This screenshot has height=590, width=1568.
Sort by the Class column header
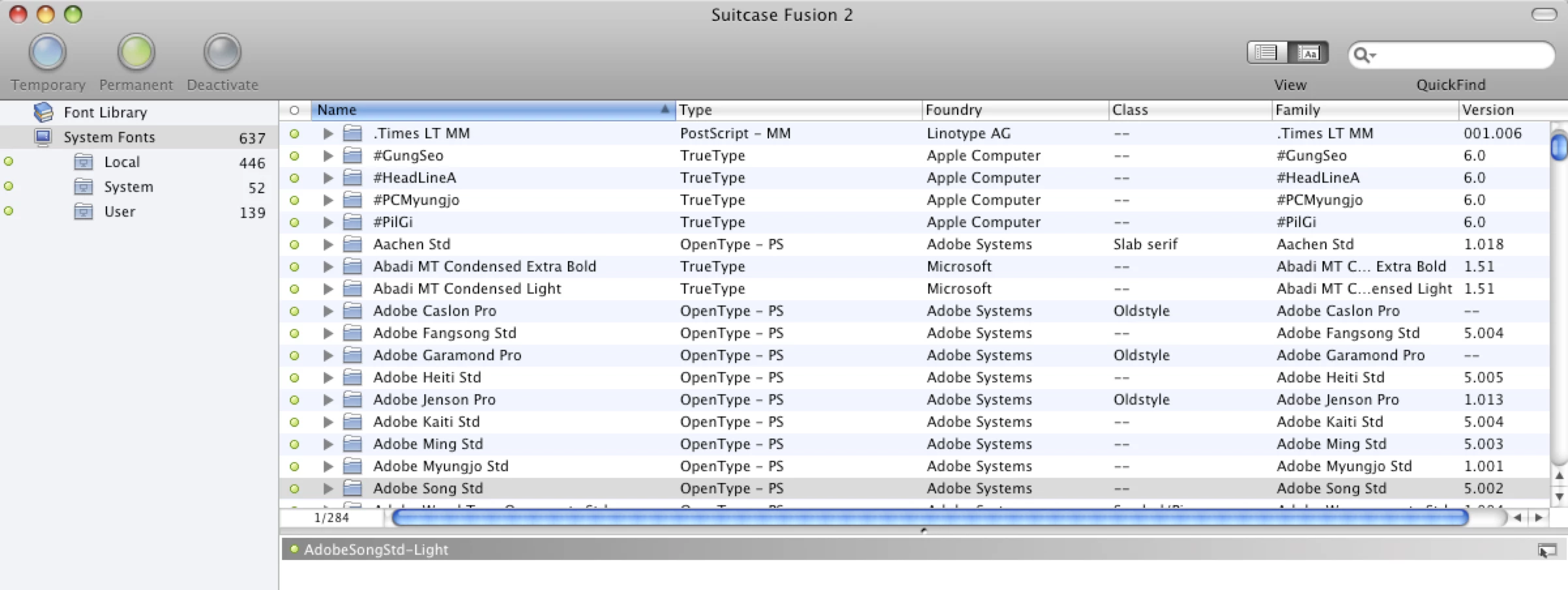click(x=1190, y=110)
